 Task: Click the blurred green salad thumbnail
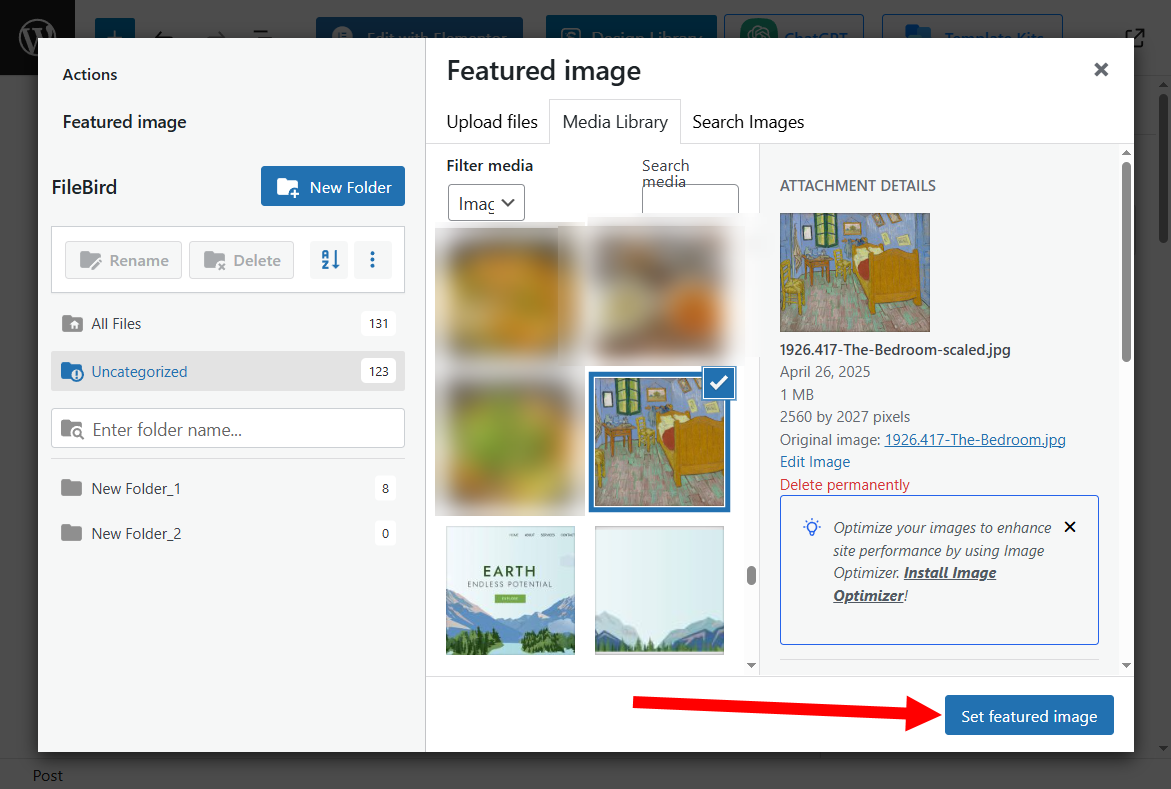pyautogui.click(x=509, y=442)
